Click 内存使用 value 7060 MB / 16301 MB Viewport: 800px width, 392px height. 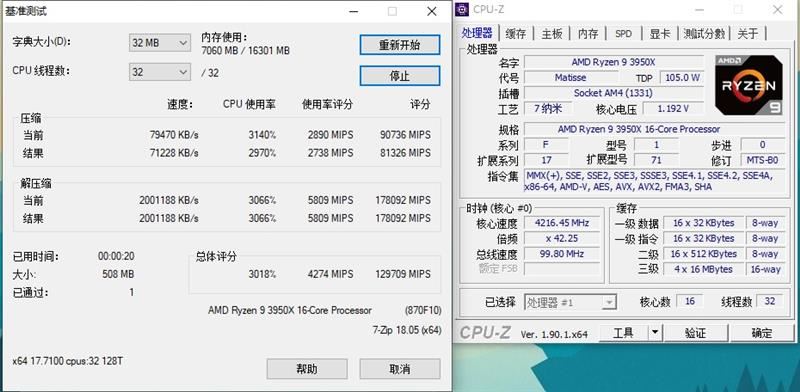245,51
